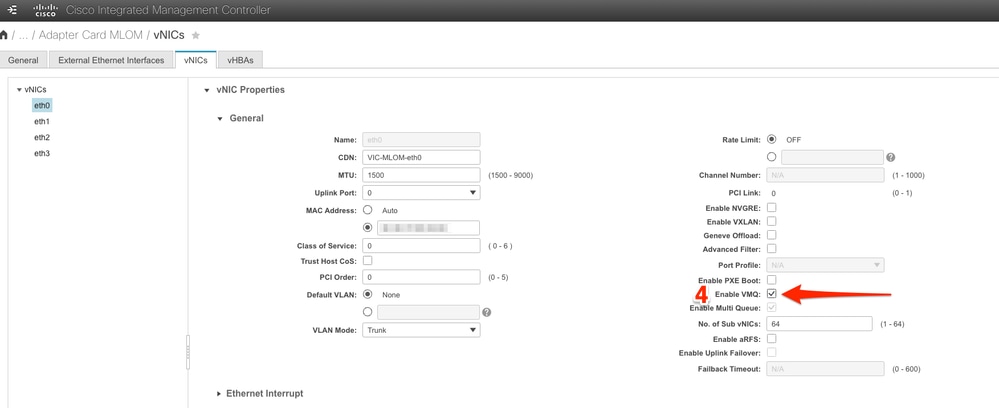This screenshot has height=408, width=999.
Task: Click the PCI Order input field
Action: (x=421, y=277)
